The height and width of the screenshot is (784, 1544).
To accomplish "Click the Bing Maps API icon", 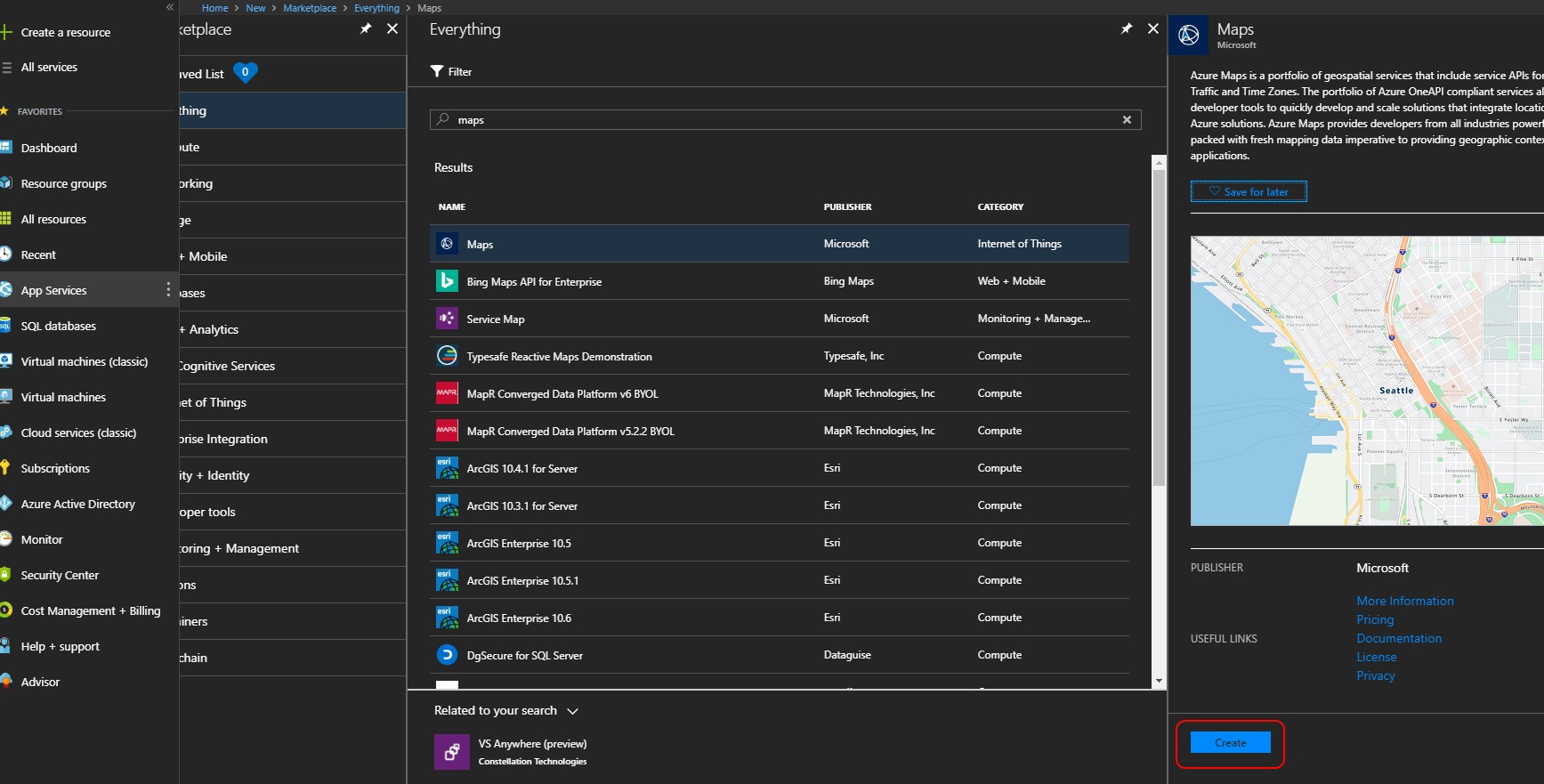I will click(447, 281).
